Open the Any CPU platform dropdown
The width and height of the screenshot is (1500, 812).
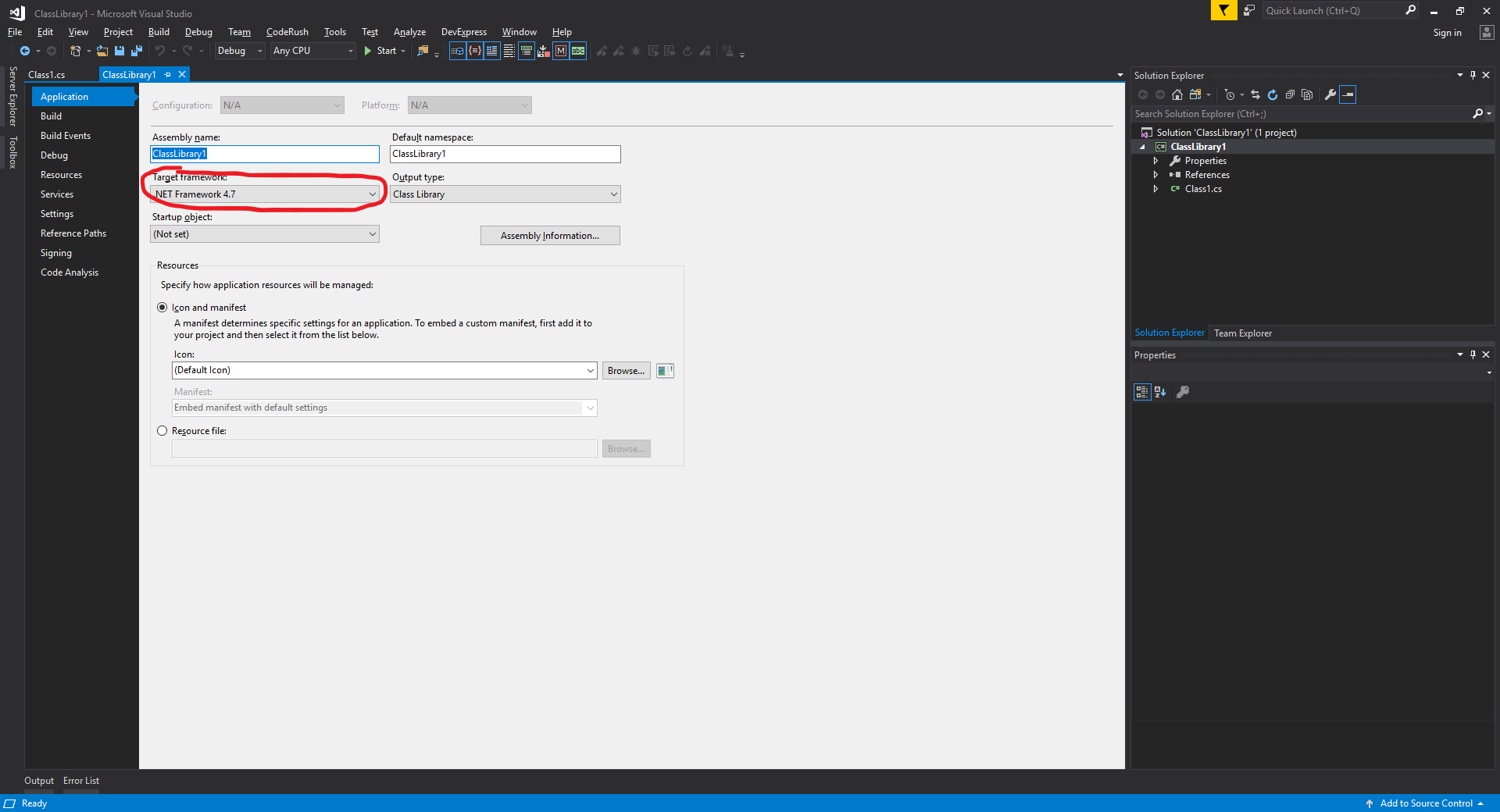click(313, 51)
